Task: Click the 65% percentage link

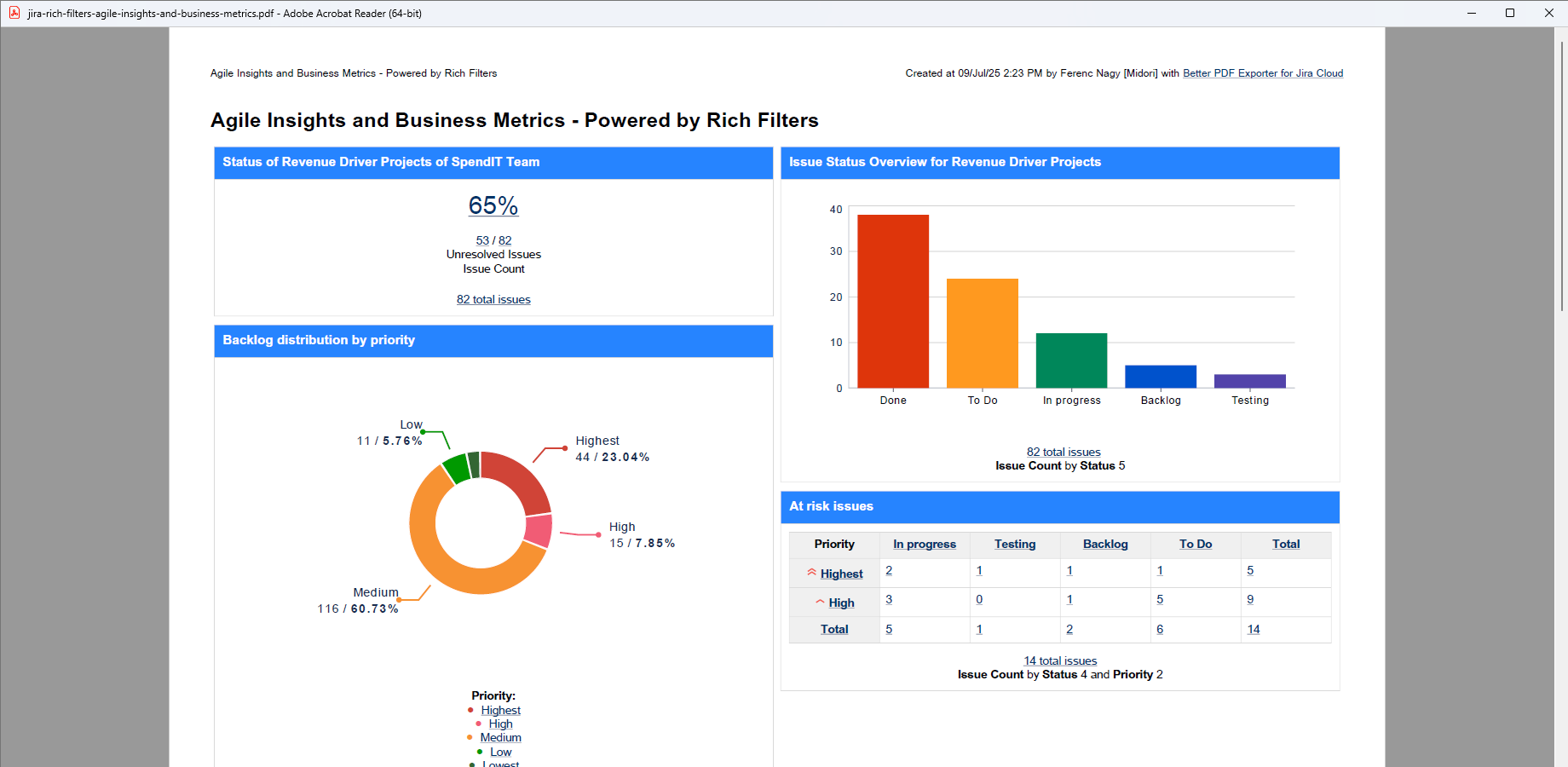Action: click(493, 205)
